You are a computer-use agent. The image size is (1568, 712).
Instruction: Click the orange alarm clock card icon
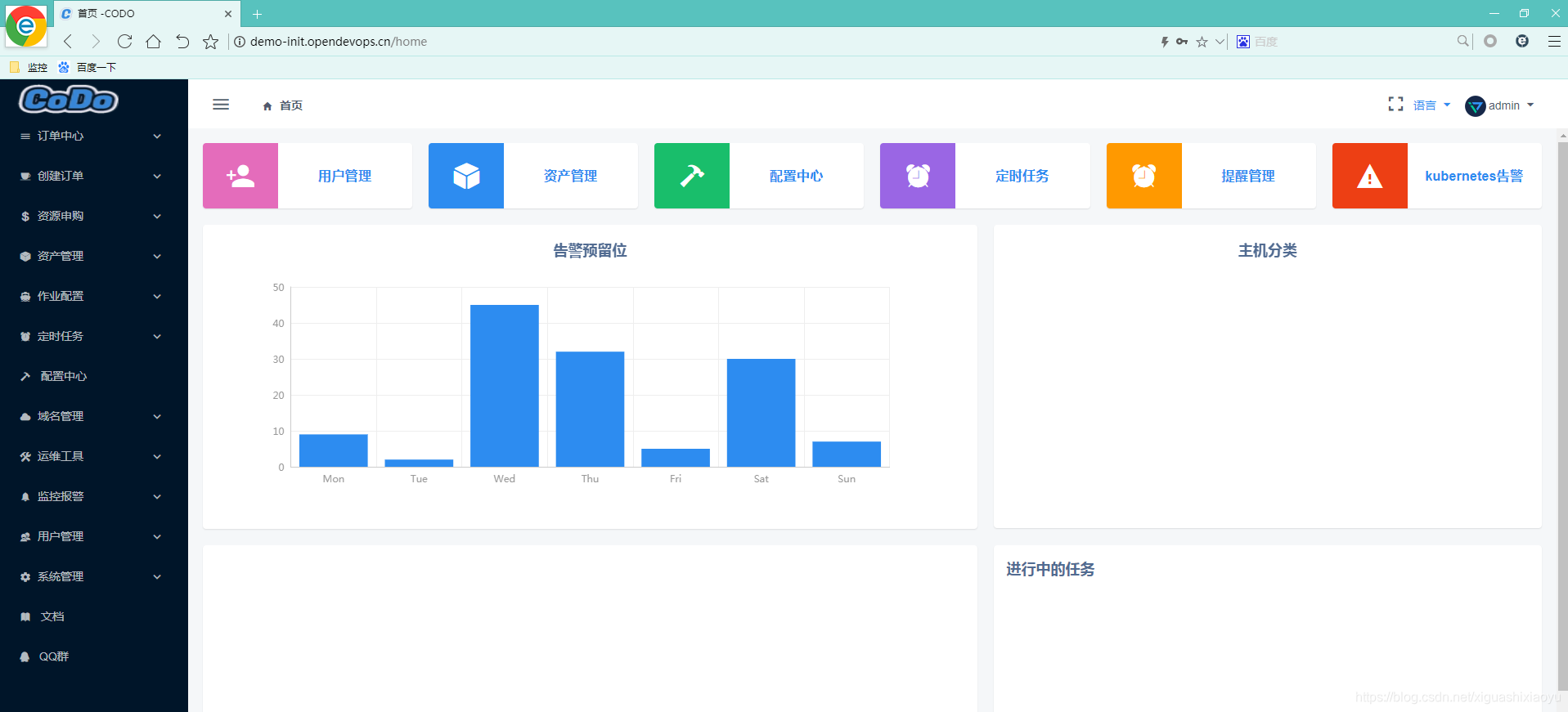1144,176
